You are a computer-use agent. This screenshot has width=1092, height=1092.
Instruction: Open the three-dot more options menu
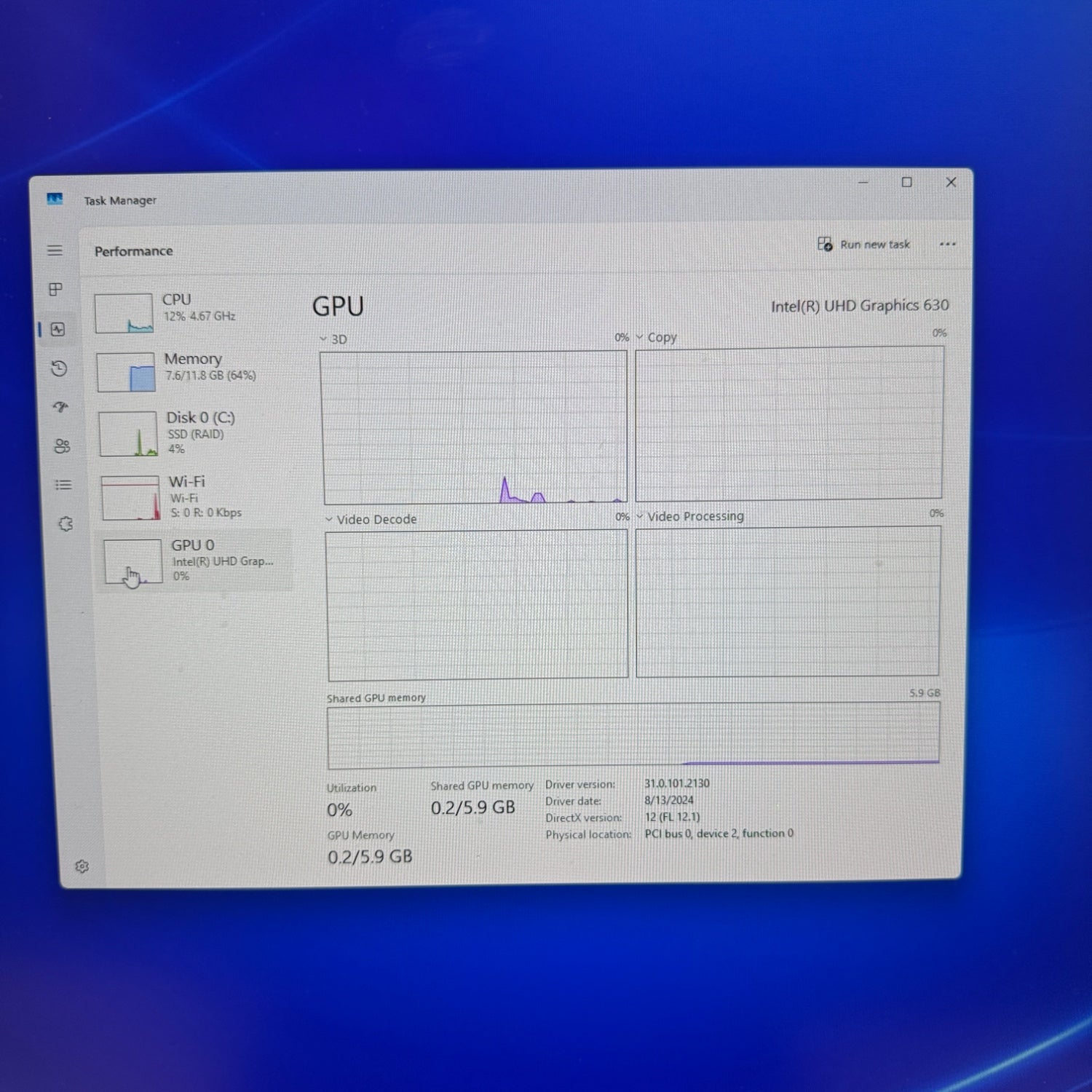point(947,245)
